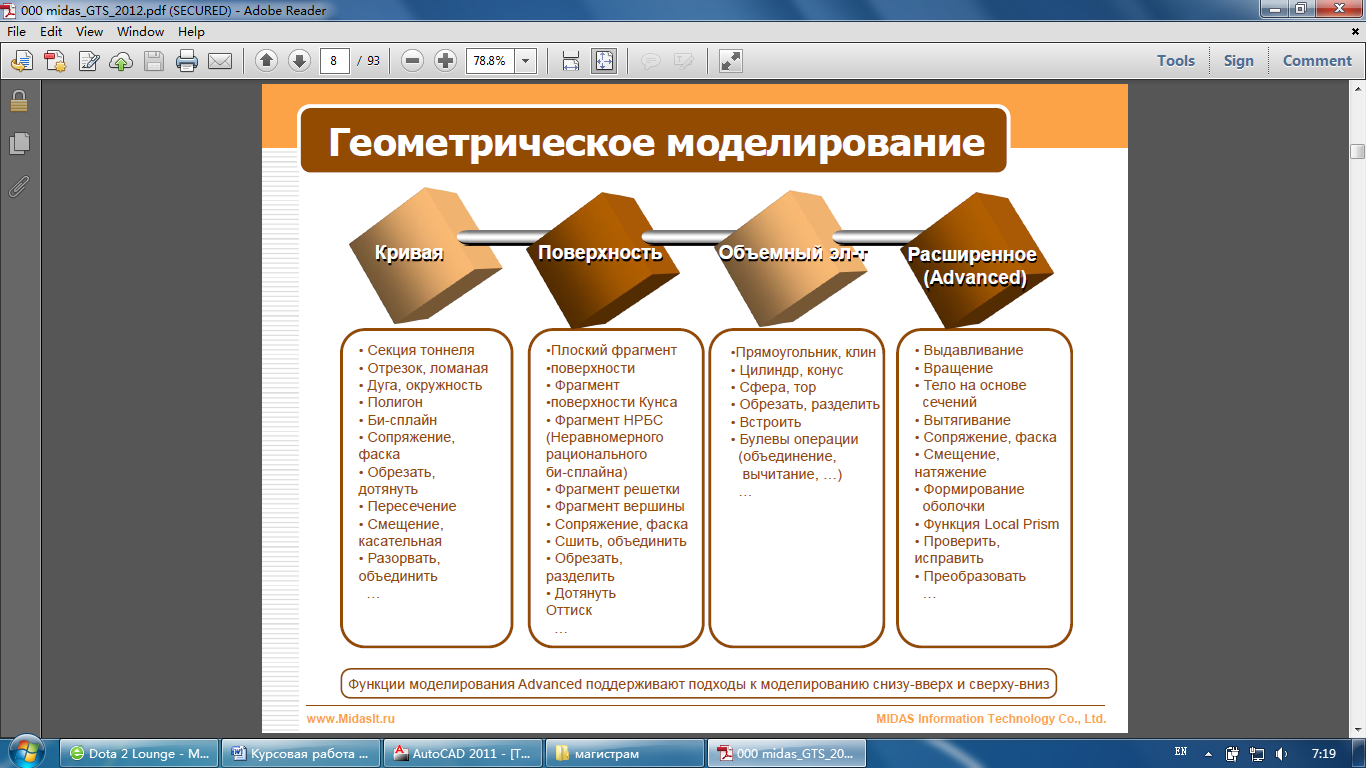This screenshot has width=1366, height=768.
Task: Click the Кривая cube label
Action: (x=408, y=253)
